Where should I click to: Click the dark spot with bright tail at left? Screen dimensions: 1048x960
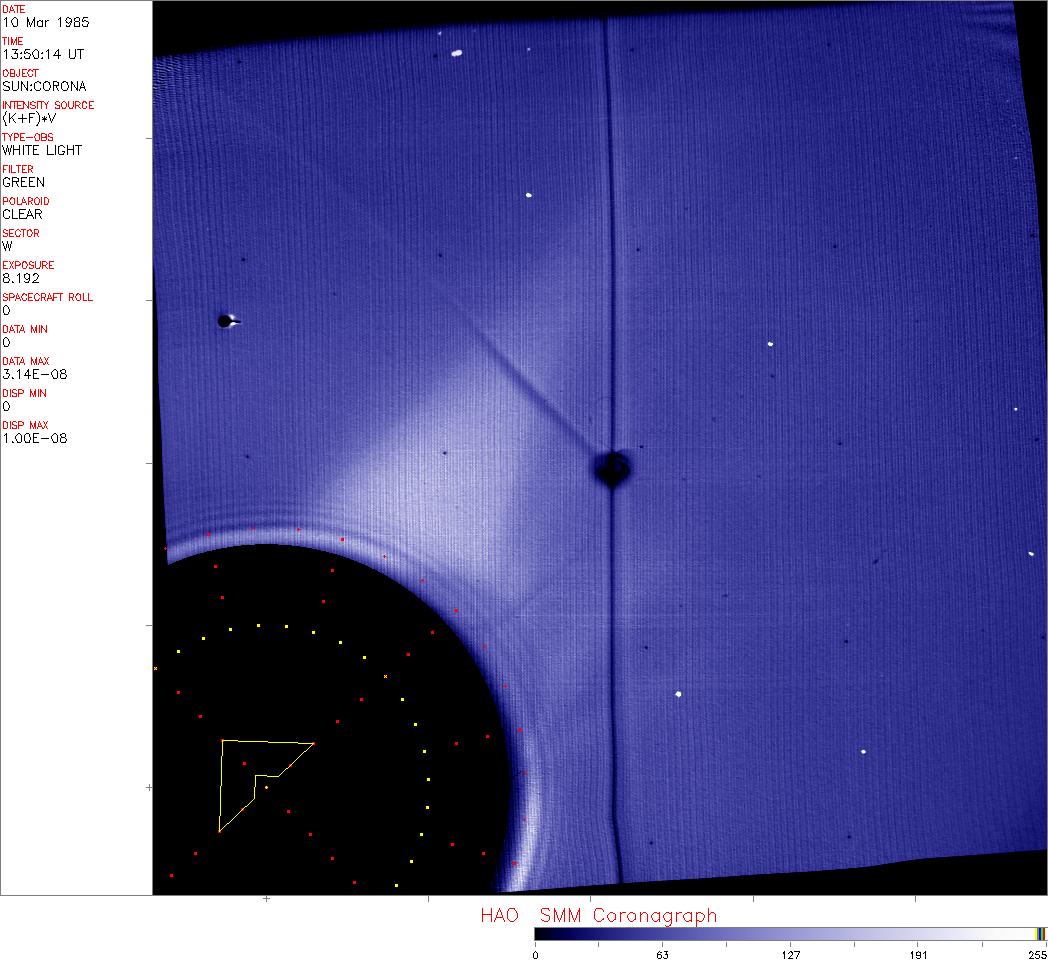[x=227, y=321]
